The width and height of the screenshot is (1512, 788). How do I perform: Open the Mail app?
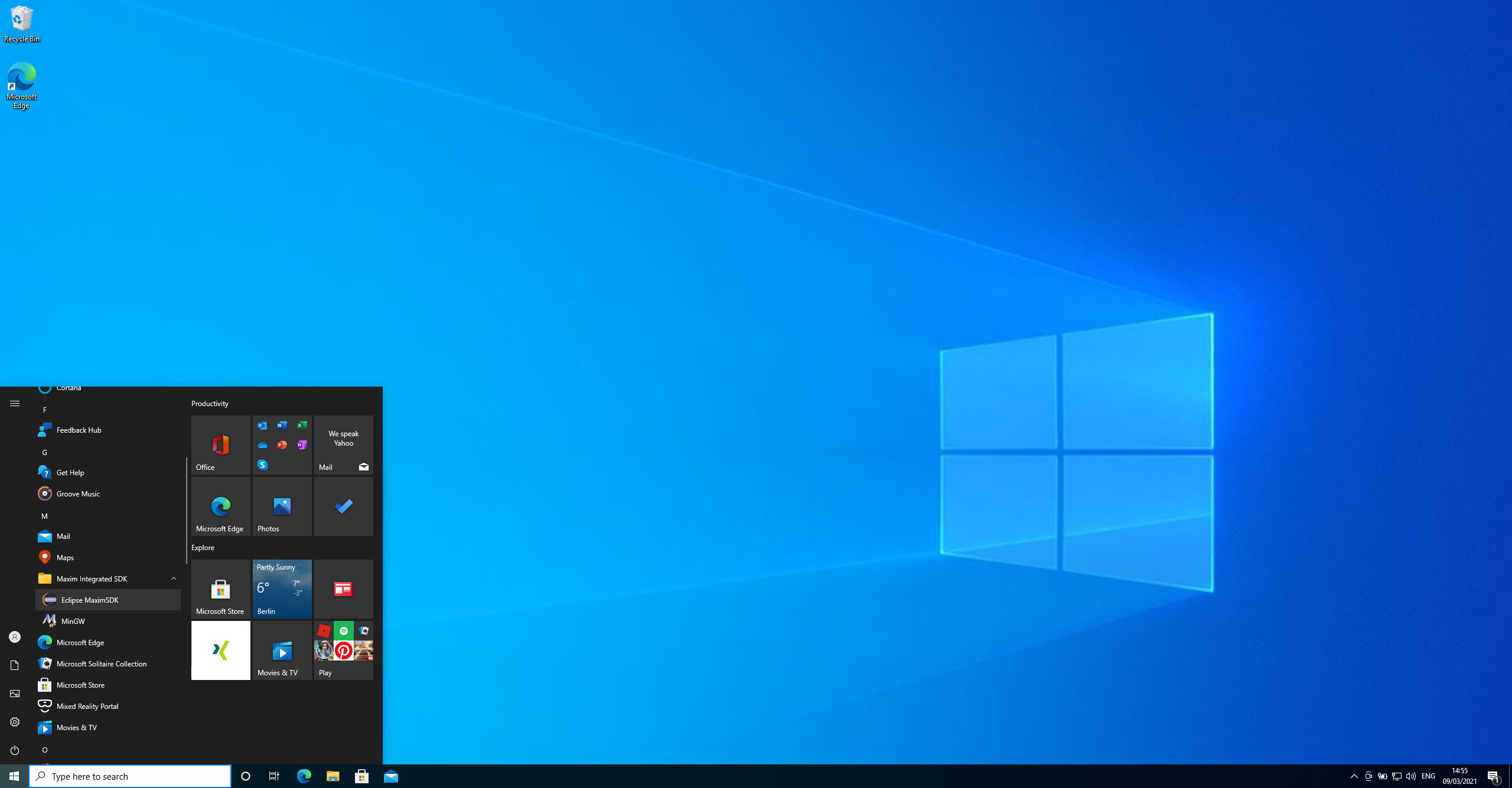64,536
